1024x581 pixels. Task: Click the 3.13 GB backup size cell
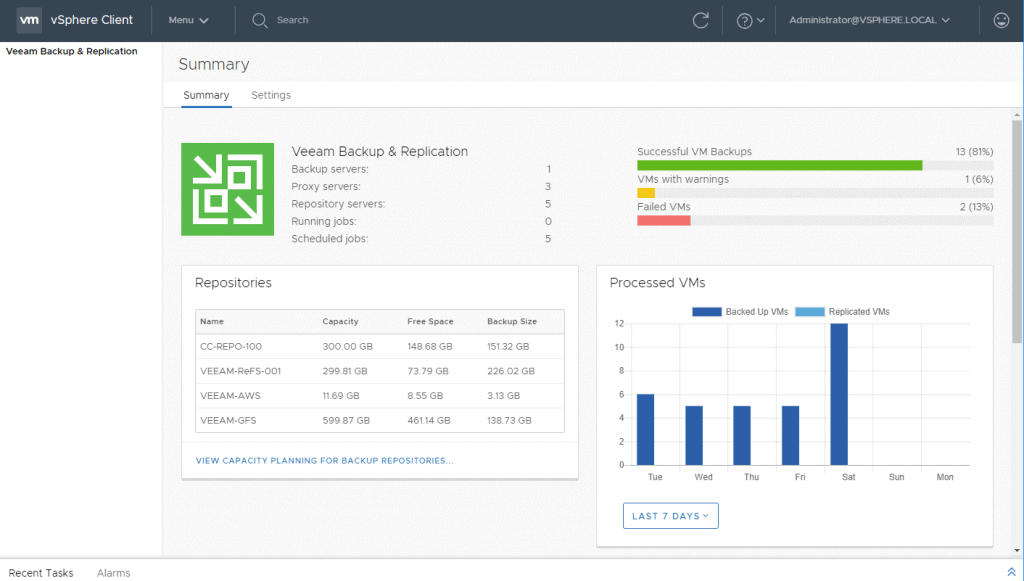click(504, 396)
